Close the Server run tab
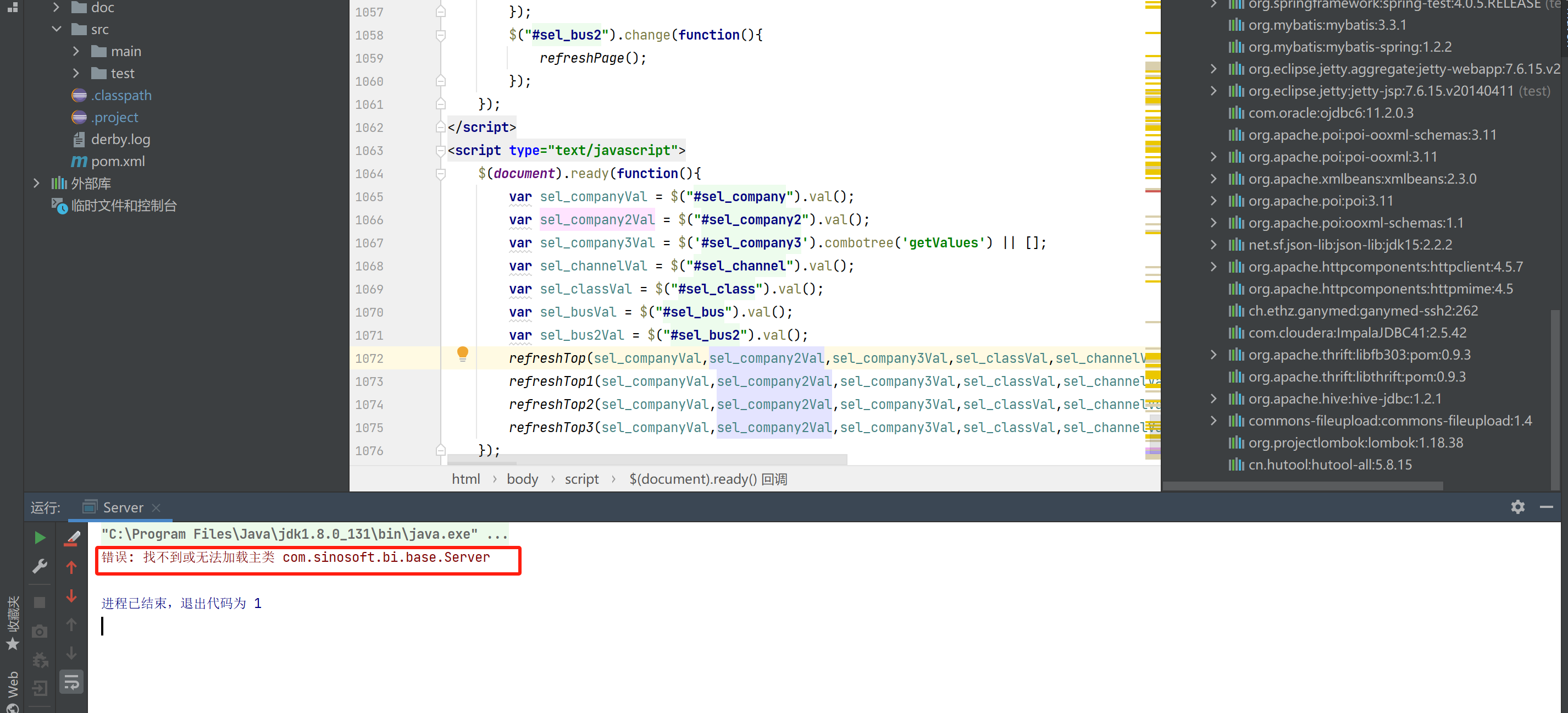 point(156,508)
